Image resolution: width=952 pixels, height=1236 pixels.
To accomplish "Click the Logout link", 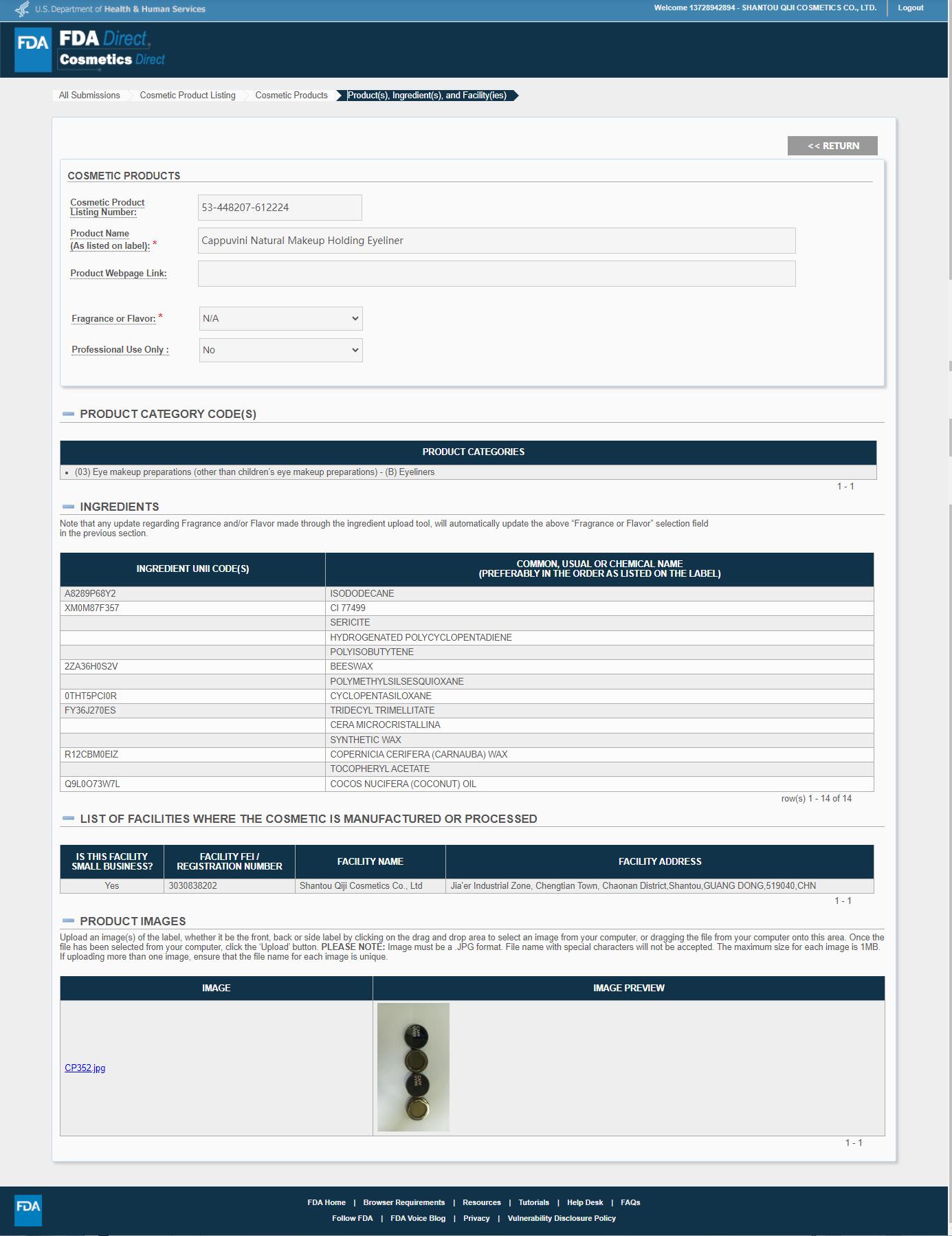I will 910,8.
